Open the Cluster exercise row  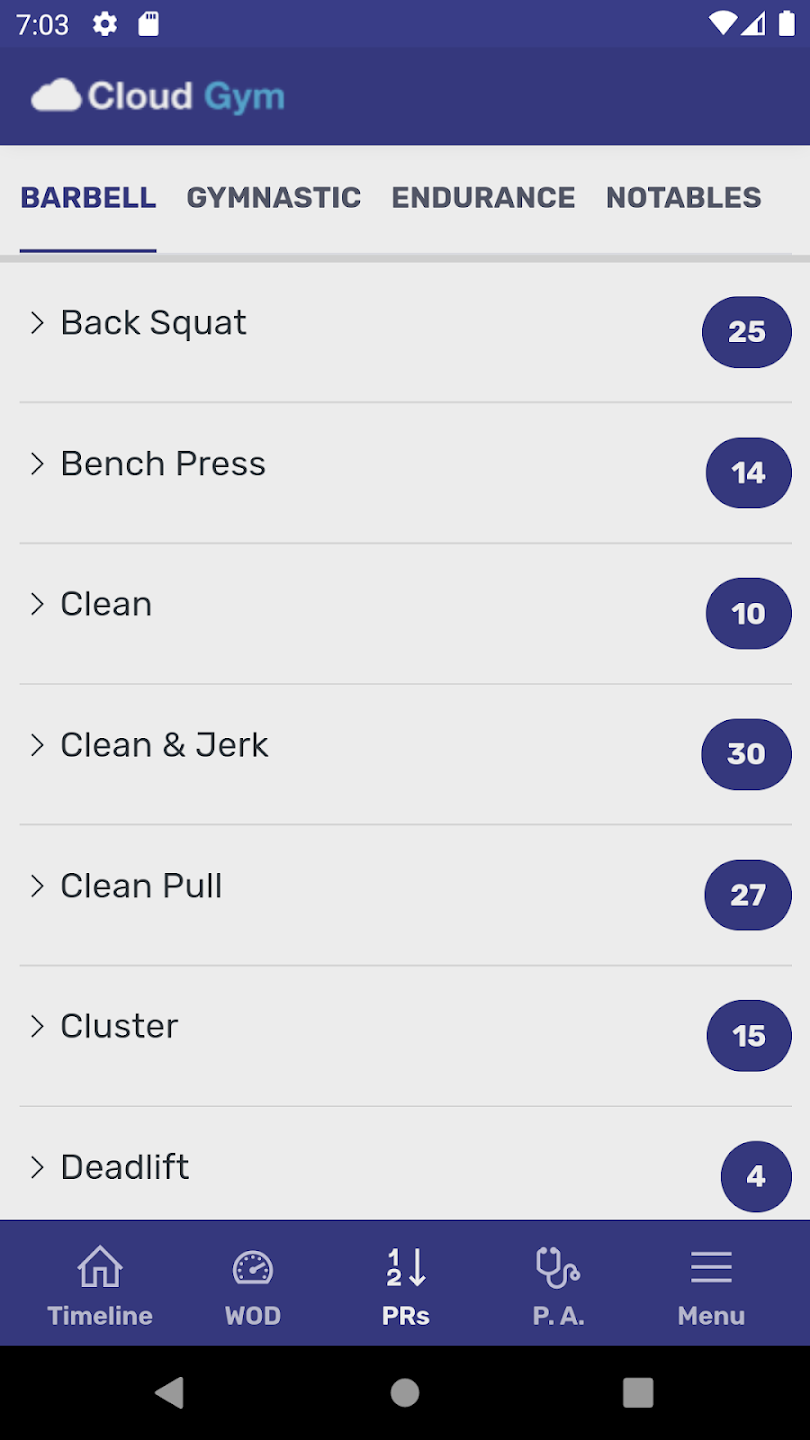coord(405,1036)
